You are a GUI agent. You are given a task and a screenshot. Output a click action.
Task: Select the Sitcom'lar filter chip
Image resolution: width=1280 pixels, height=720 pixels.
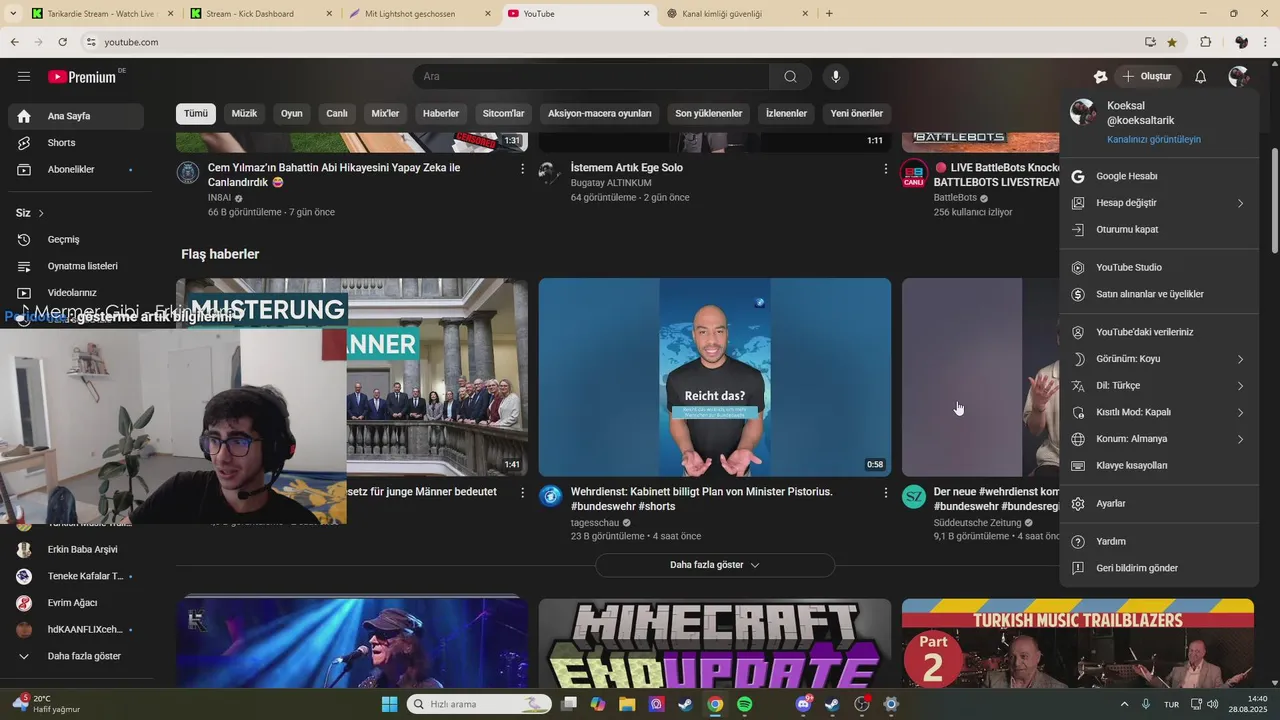point(504,113)
